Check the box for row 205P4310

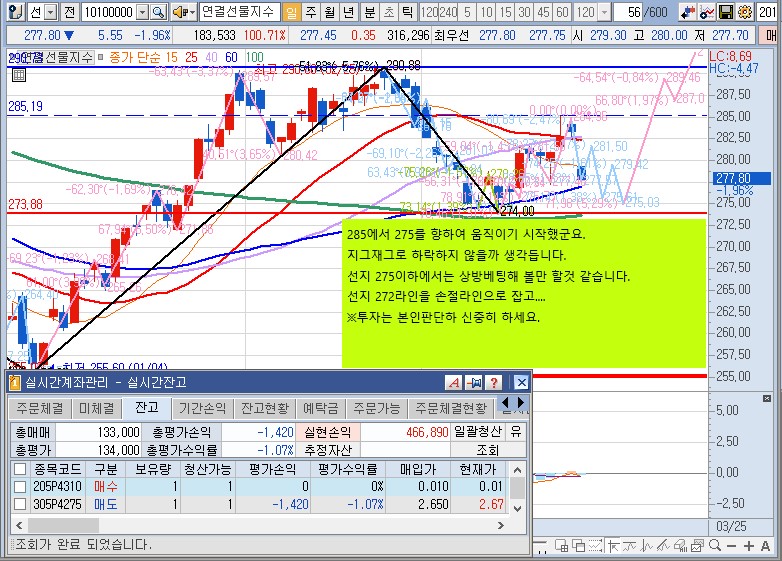[x=20, y=486]
